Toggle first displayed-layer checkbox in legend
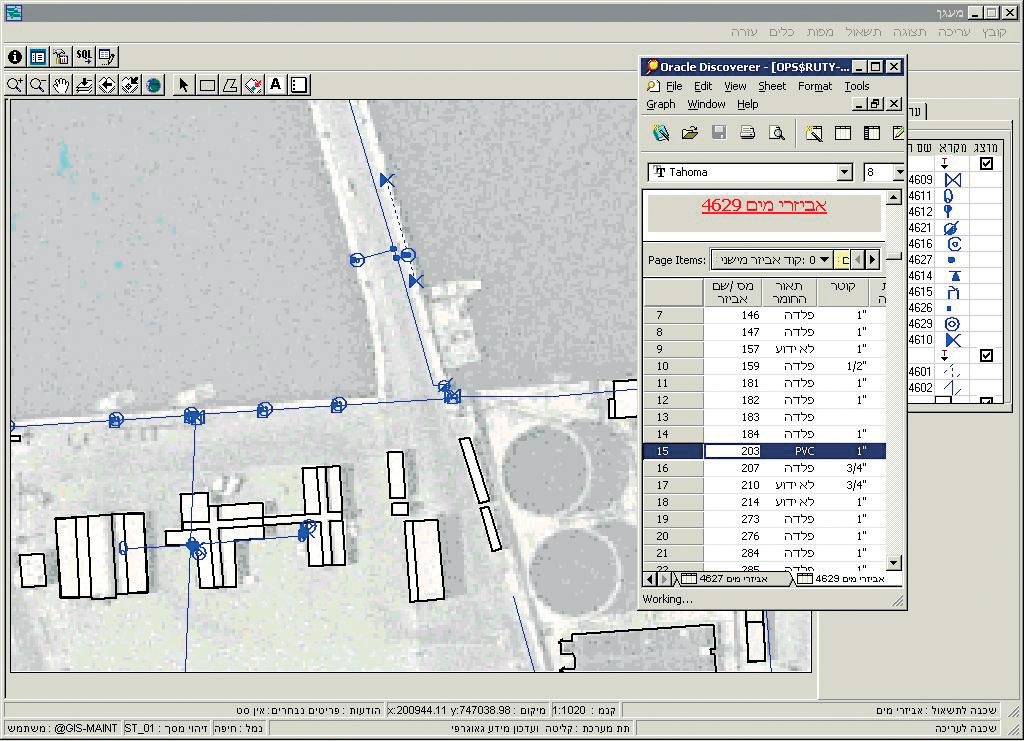1024x741 pixels. (x=986, y=163)
